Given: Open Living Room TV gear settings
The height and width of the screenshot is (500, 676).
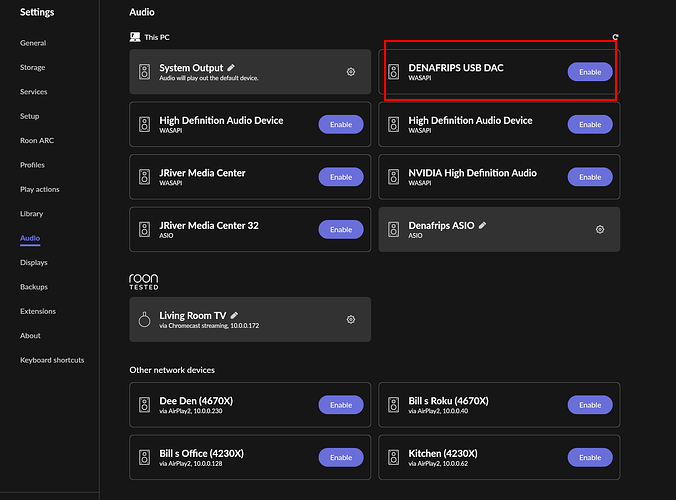Looking at the screenshot, I should (351, 319).
